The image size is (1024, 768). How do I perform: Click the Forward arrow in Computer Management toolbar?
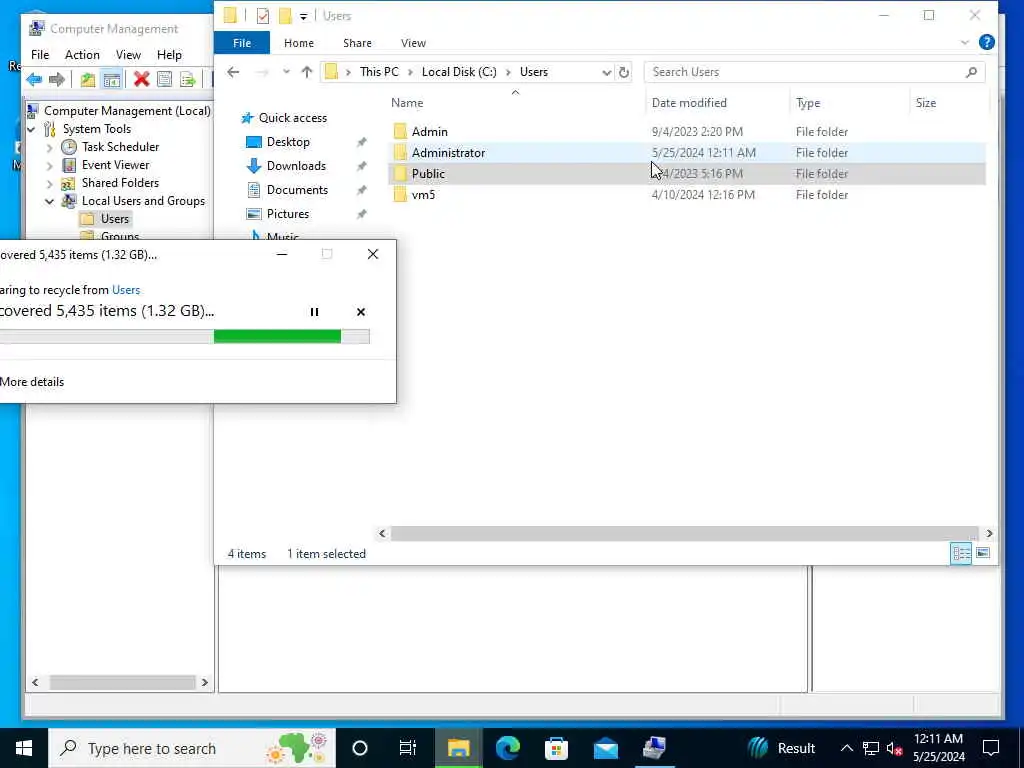pos(57,80)
